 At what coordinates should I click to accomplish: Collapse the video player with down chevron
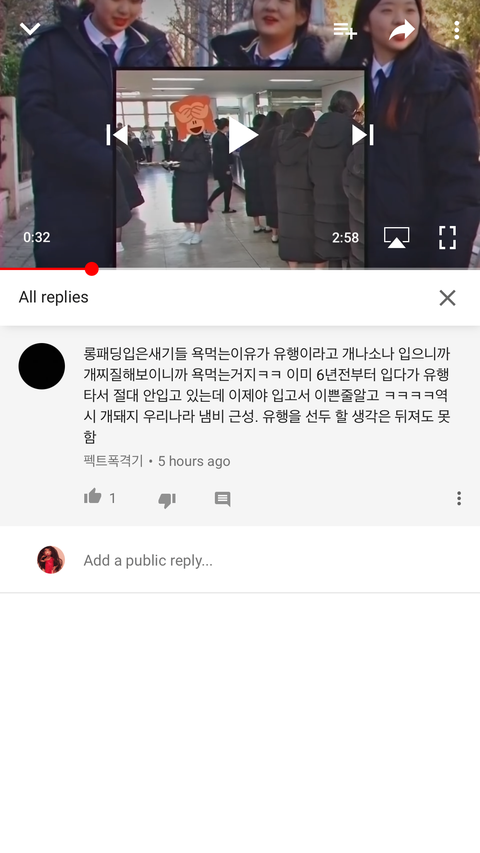point(30,28)
